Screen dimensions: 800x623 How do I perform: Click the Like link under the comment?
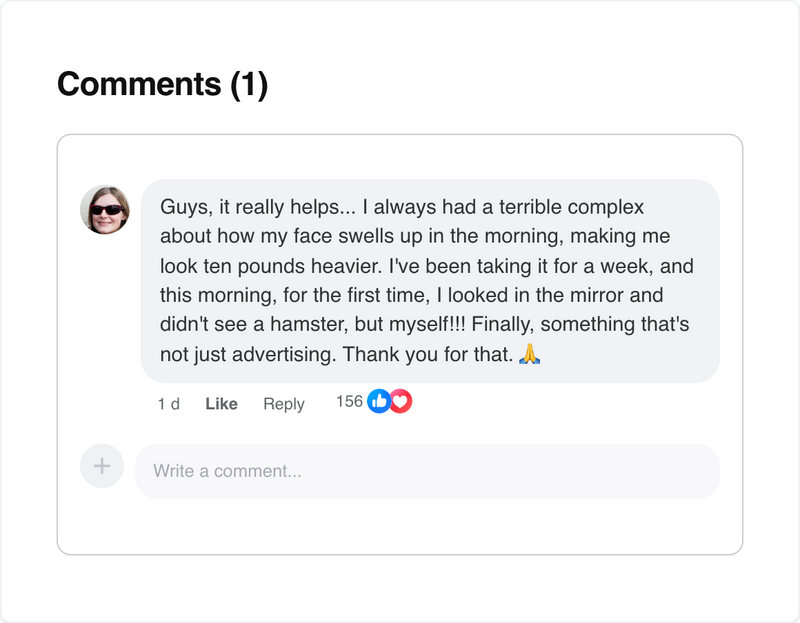[220, 404]
